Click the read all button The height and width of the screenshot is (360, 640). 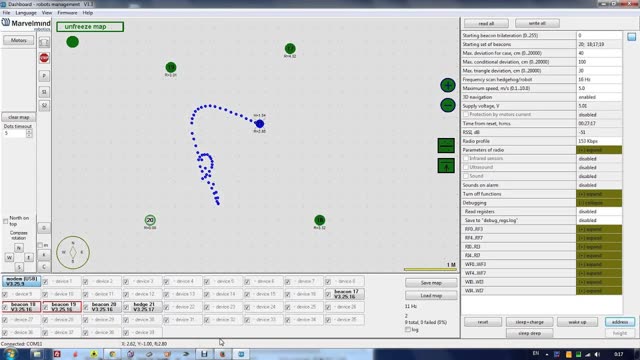(486, 23)
